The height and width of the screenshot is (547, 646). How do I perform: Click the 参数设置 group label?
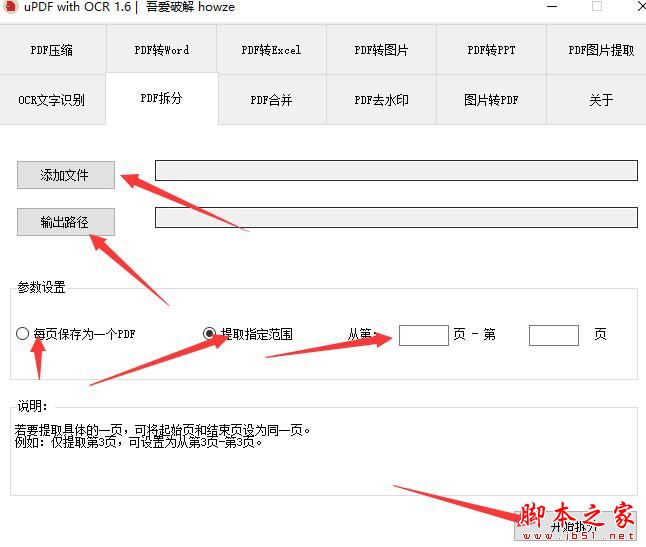tap(42, 287)
